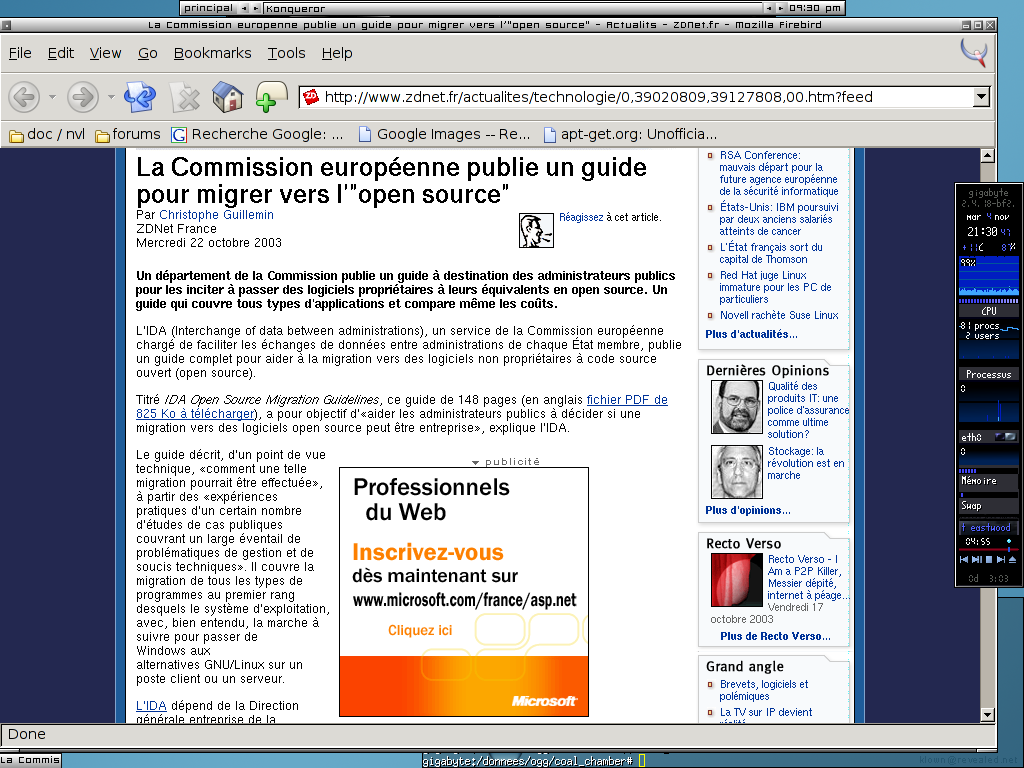Viewport: 1024px width, 768px height.
Task: Open the 'doc / nvl' bookmark folder
Action: click(47, 135)
